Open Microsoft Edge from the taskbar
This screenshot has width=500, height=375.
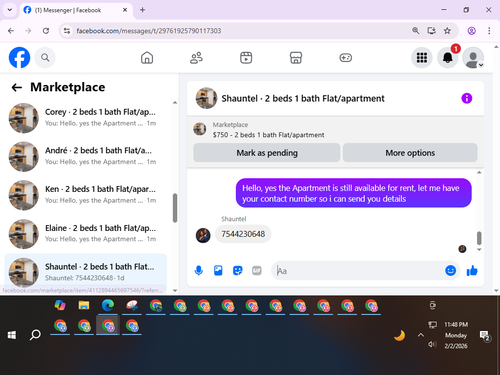point(108,305)
